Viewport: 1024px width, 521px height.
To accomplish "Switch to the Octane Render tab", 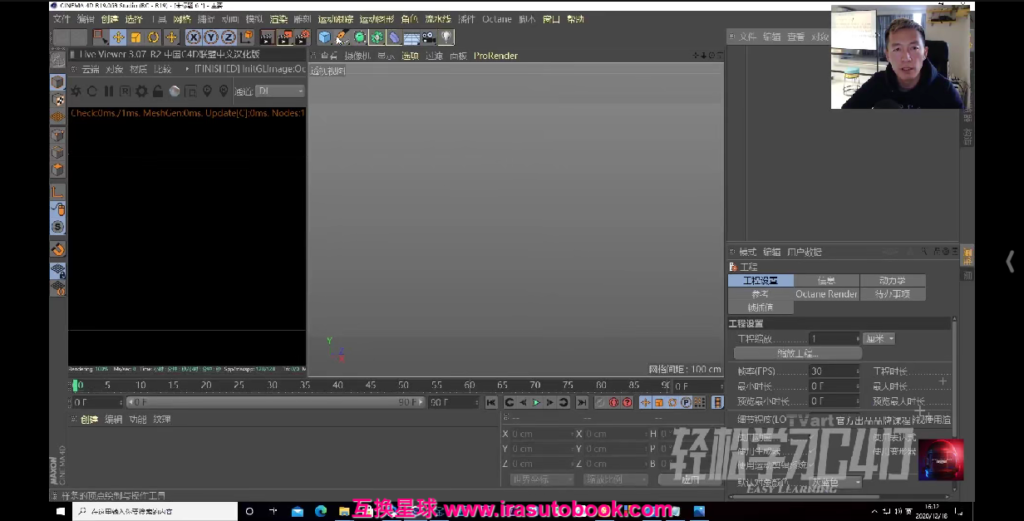I will coord(826,294).
